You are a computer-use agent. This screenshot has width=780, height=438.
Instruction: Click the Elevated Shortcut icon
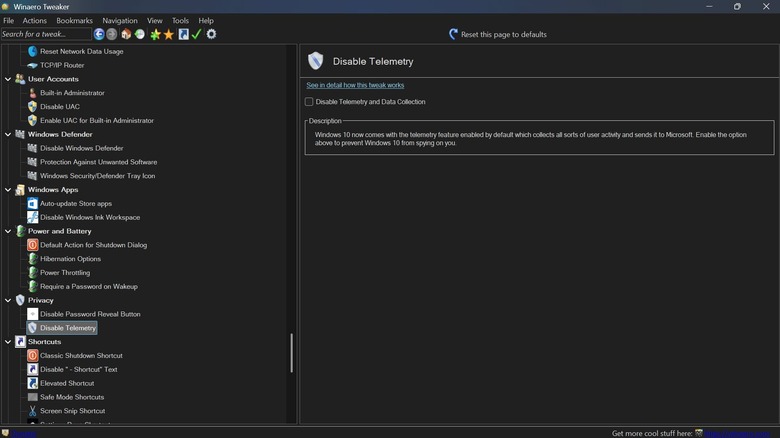32,383
